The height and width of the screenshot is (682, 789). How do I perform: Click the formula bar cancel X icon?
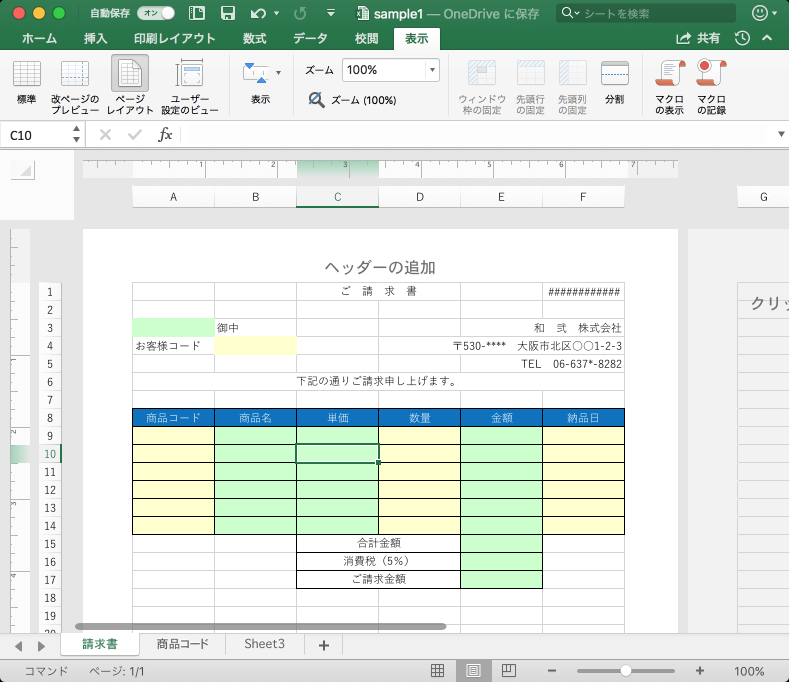[x=105, y=134]
